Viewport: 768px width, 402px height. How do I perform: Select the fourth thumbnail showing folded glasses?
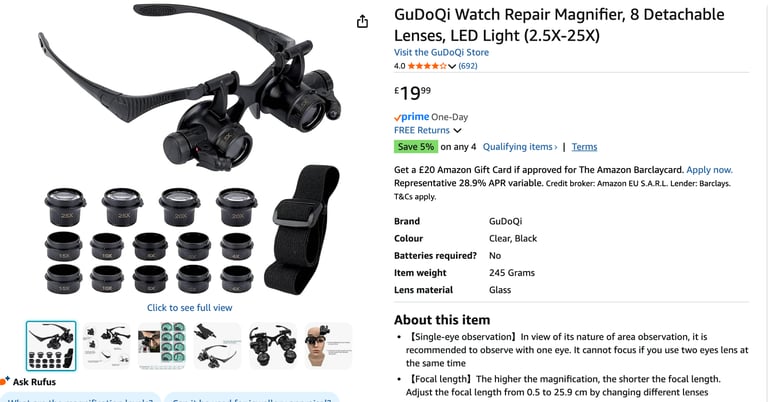pos(217,346)
